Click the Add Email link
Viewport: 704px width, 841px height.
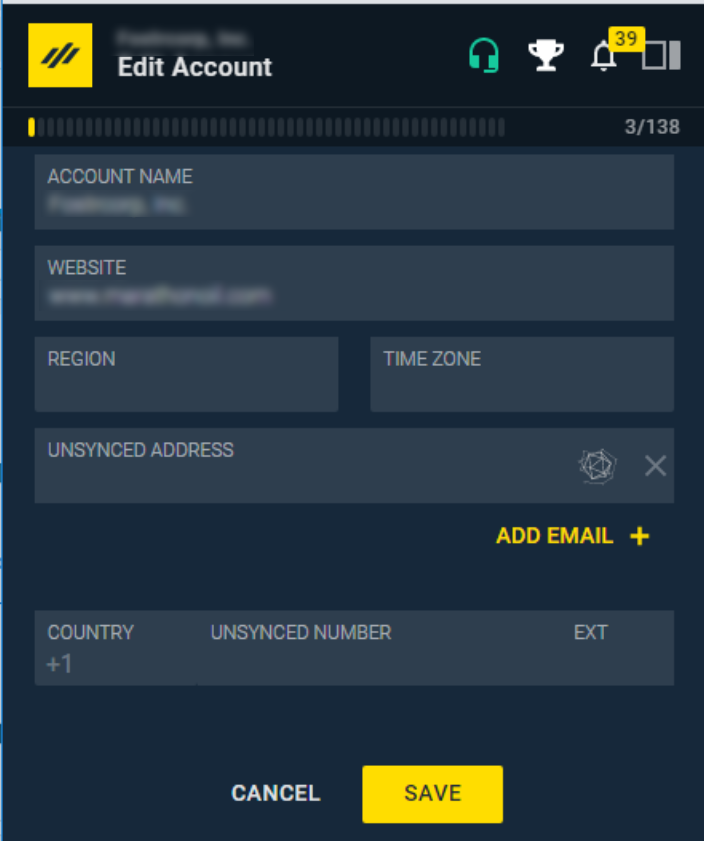(554, 536)
